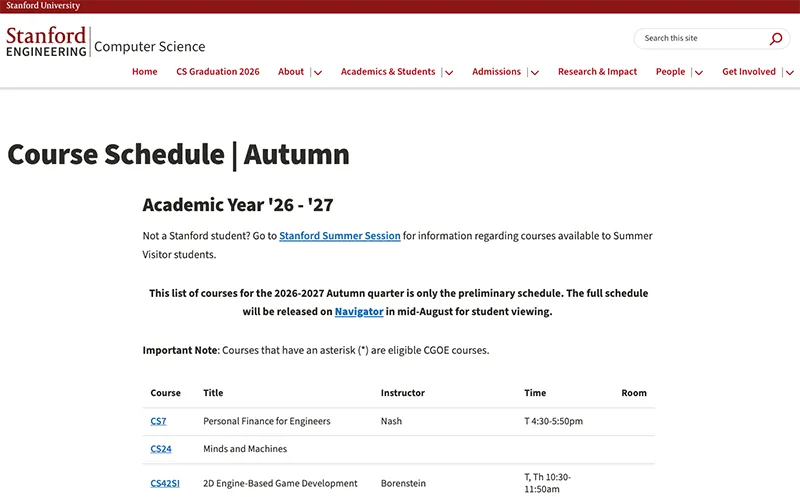Open CS Graduation 2026 menu item
This screenshot has width=800, height=497.
coord(218,72)
